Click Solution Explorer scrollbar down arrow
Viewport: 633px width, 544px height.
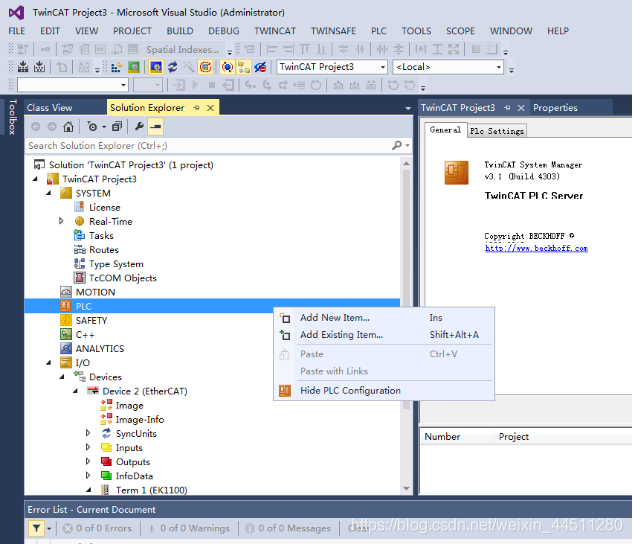point(406,488)
